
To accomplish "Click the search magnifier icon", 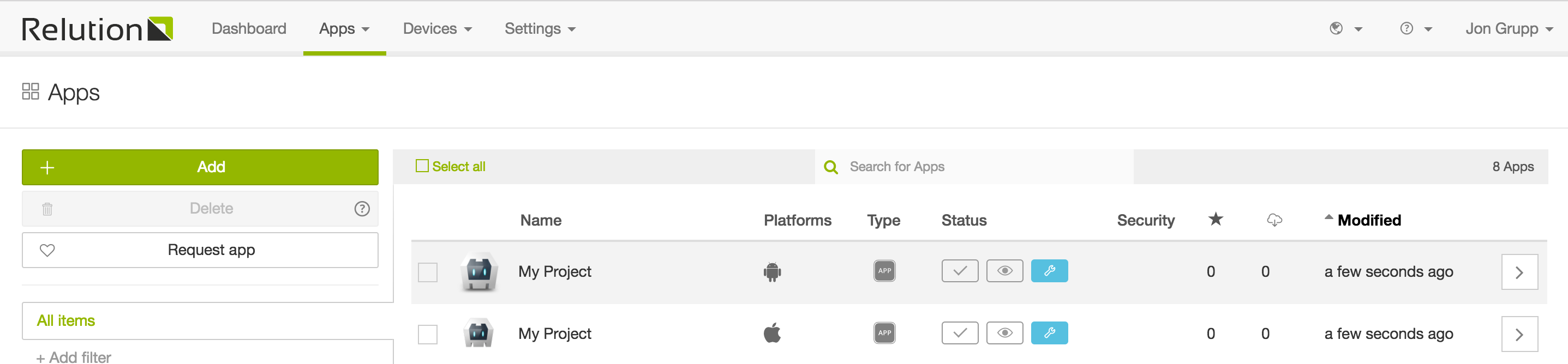I will pyautogui.click(x=831, y=167).
